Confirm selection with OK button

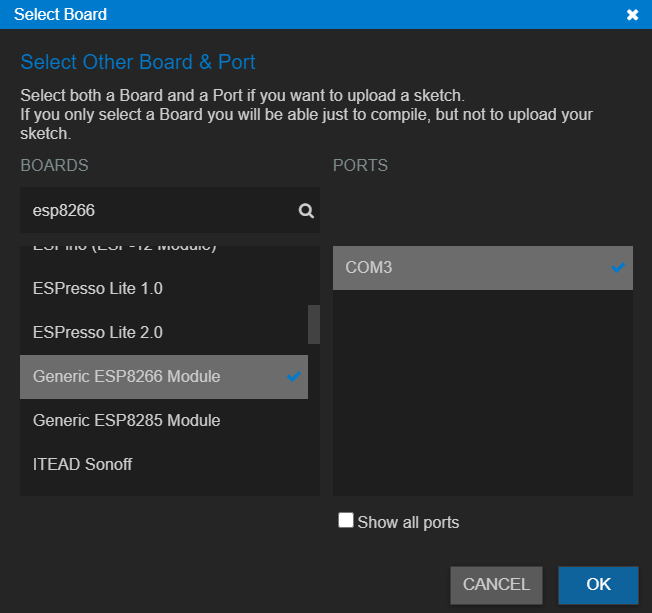(598, 585)
